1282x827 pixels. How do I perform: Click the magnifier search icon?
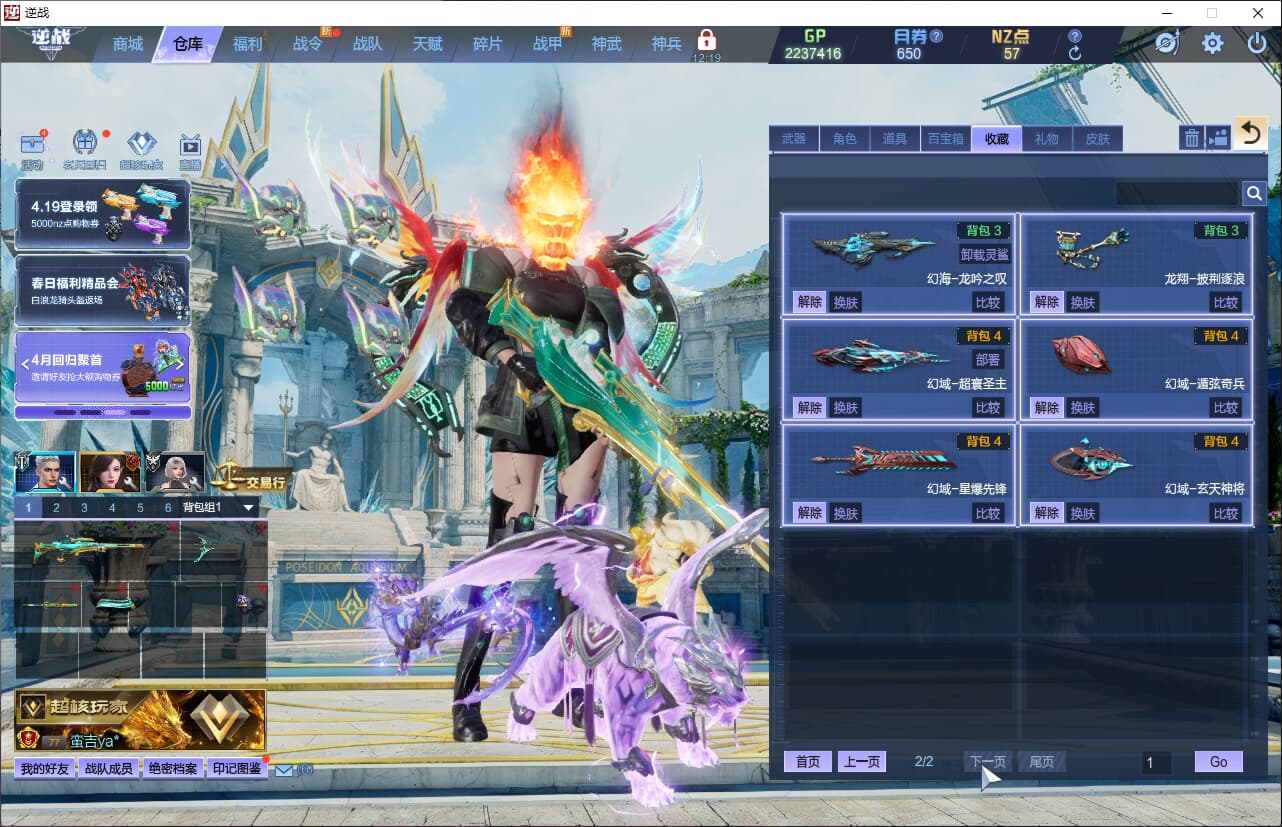1253,193
